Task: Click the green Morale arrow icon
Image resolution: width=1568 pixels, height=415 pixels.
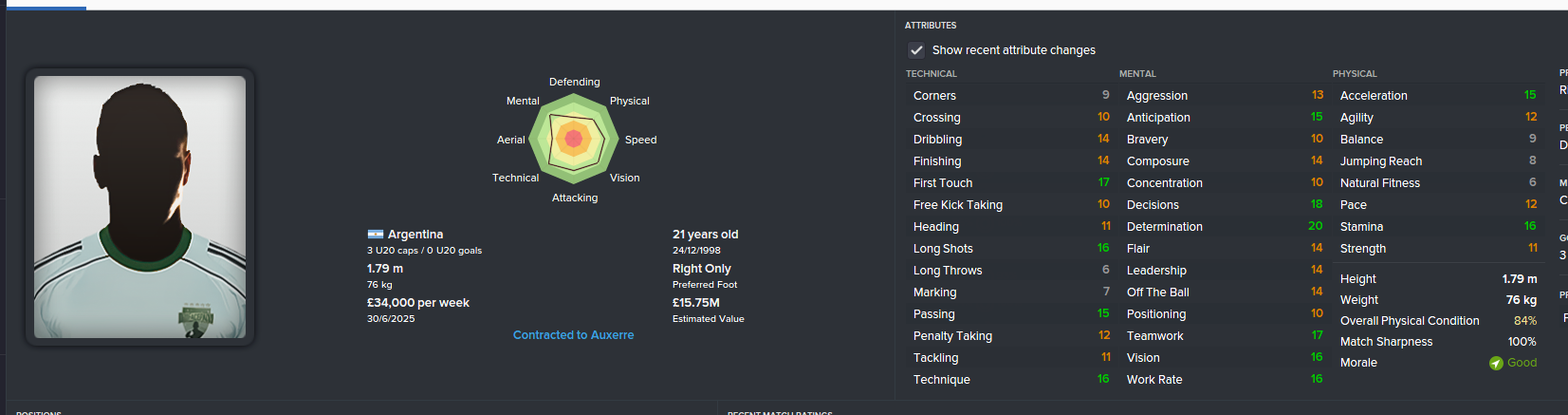Action: (x=1496, y=363)
